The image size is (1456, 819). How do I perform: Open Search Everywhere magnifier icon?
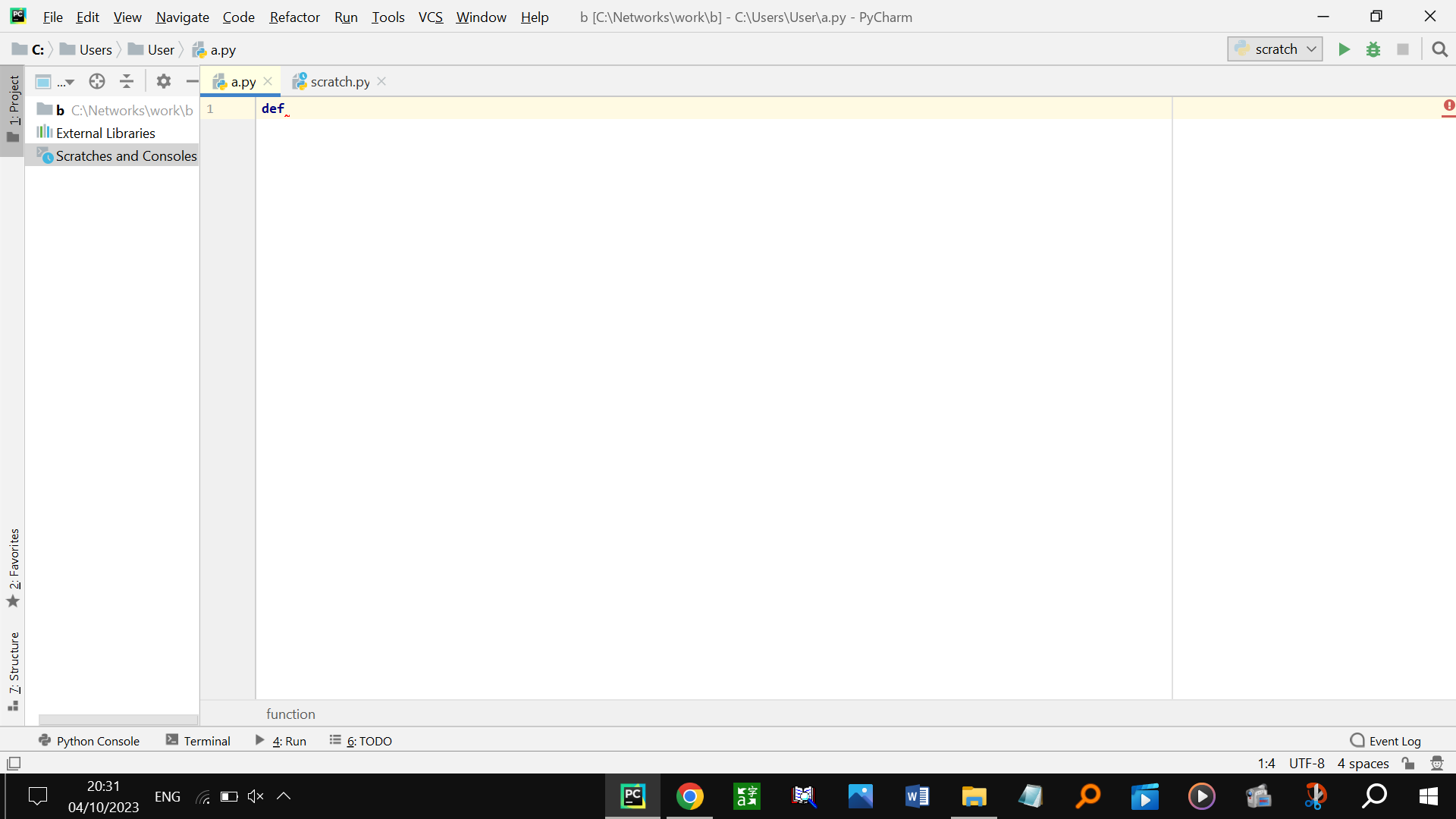point(1439,49)
